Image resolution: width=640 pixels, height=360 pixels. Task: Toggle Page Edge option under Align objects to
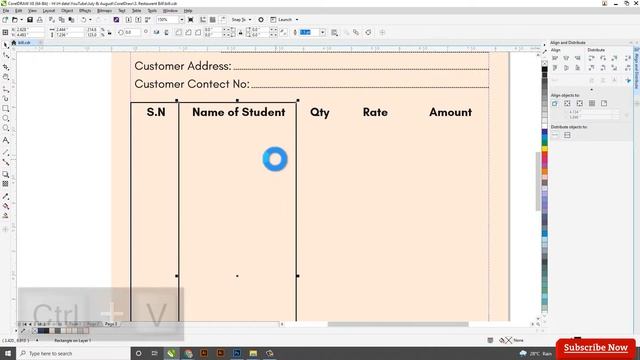(567, 104)
